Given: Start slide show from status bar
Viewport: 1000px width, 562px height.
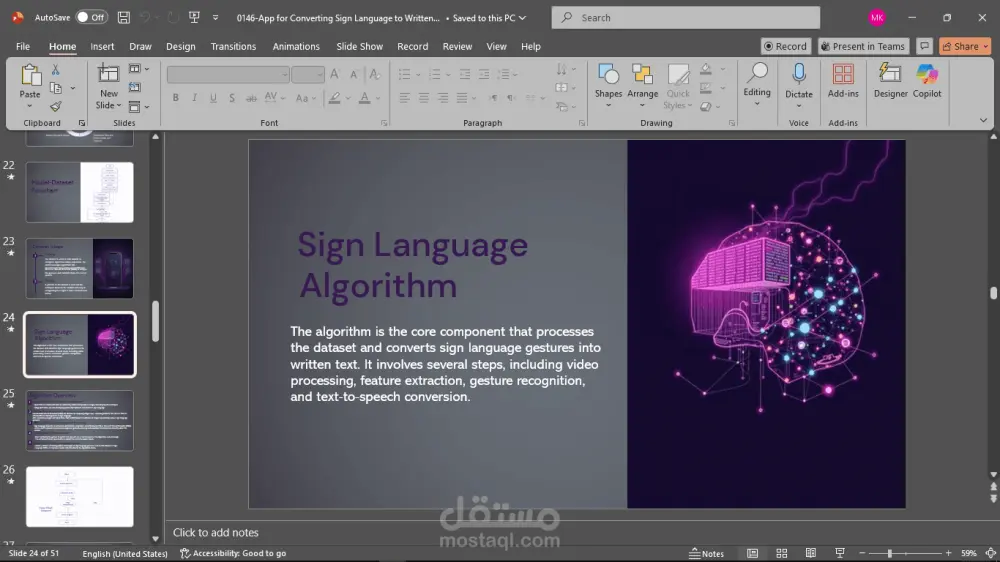Looking at the screenshot, I should click(x=840, y=553).
